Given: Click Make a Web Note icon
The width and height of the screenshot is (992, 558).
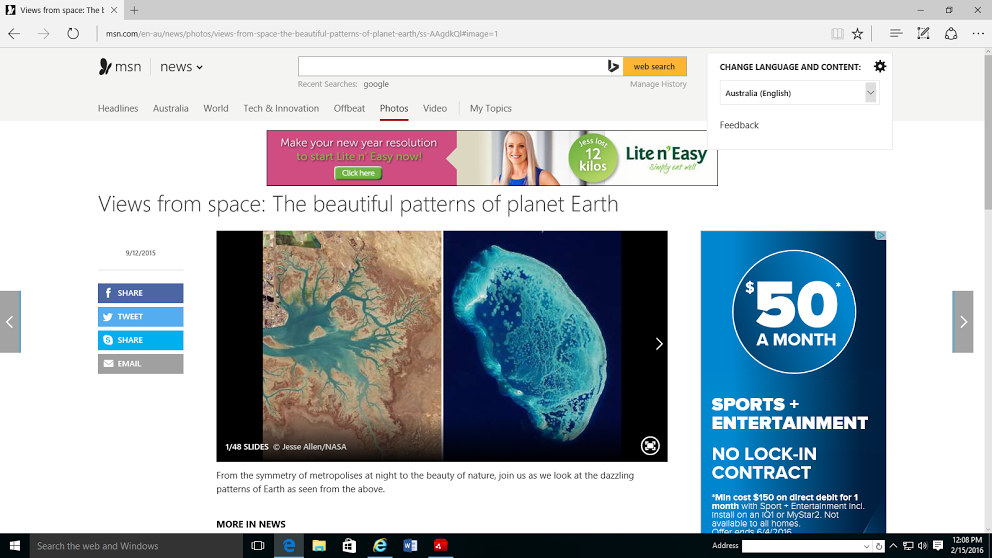Looking at the screenshot, I should pyautogui.click(x=923, y=33).
